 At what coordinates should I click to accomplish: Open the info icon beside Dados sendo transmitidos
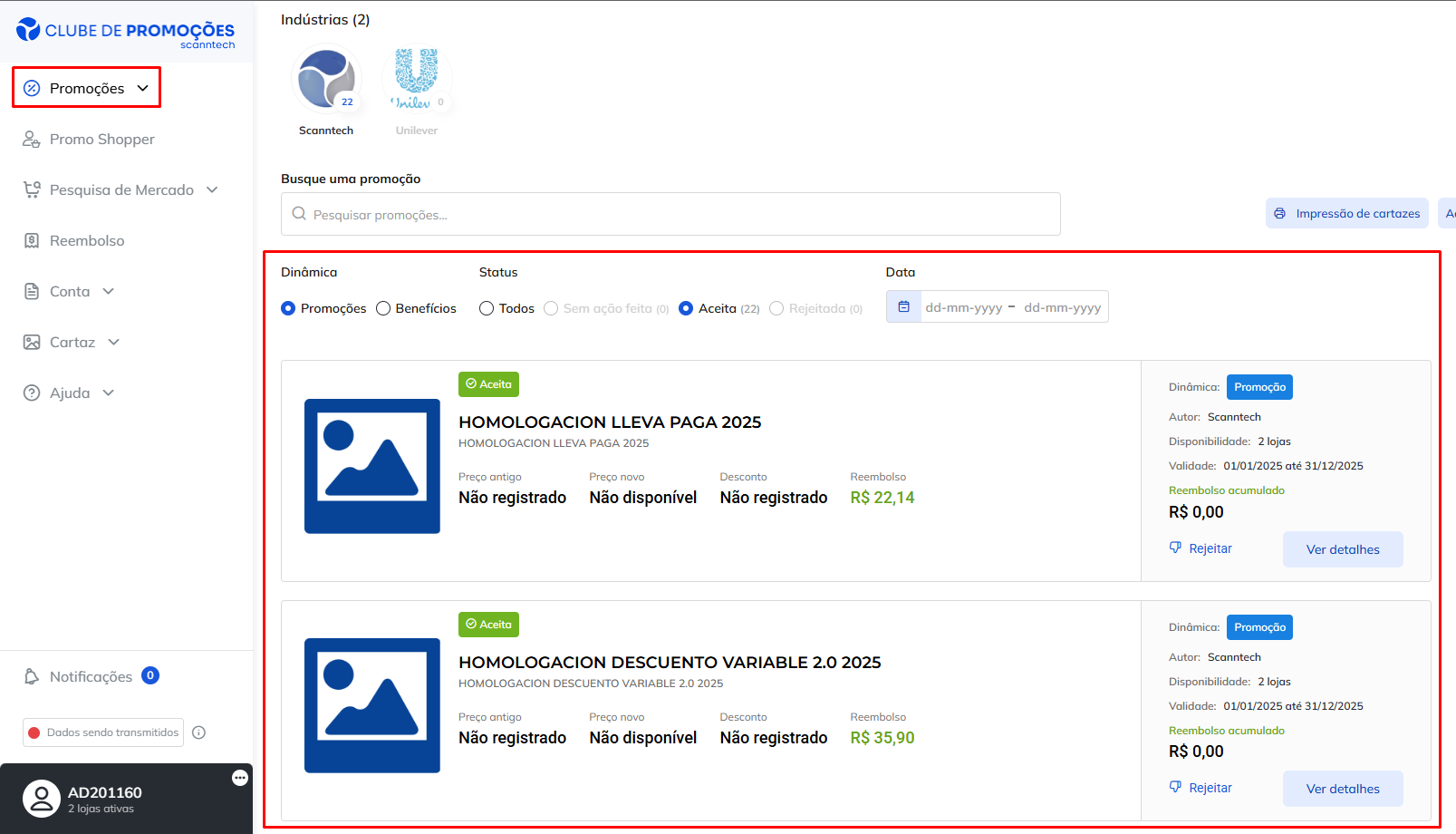coord(199,732)
